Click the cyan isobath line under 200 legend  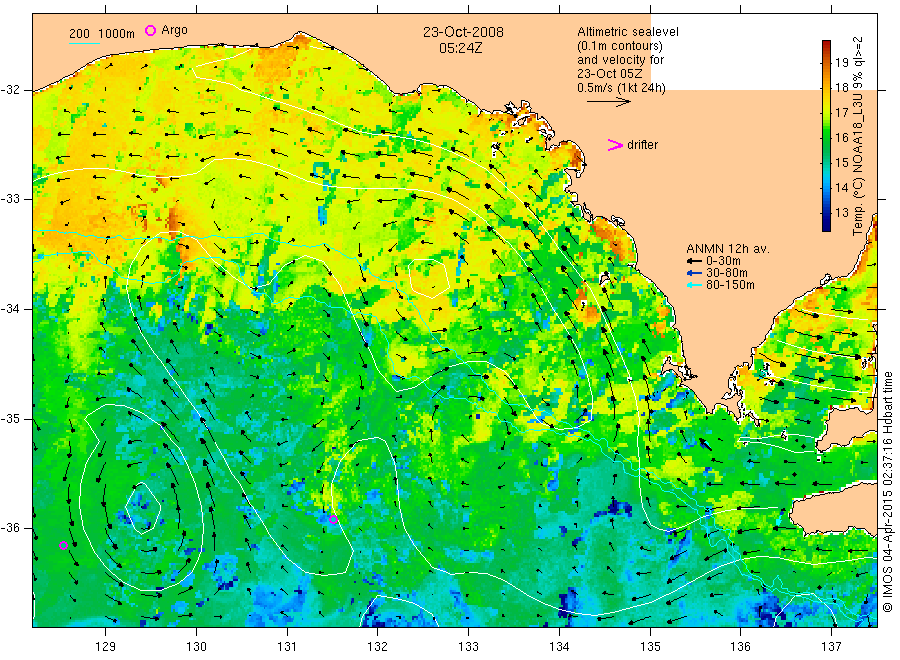[84, 43]
